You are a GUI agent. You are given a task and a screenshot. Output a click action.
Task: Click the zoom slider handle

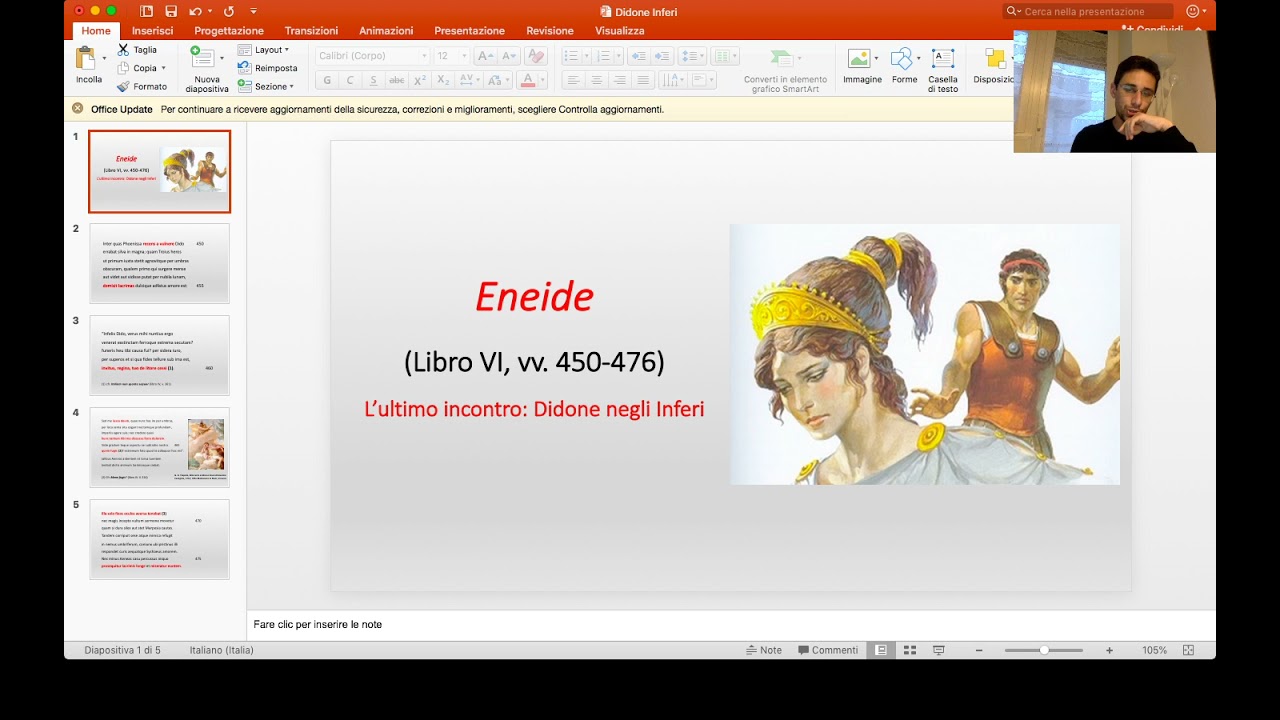pyautogui.click(x=1044, y=650)
